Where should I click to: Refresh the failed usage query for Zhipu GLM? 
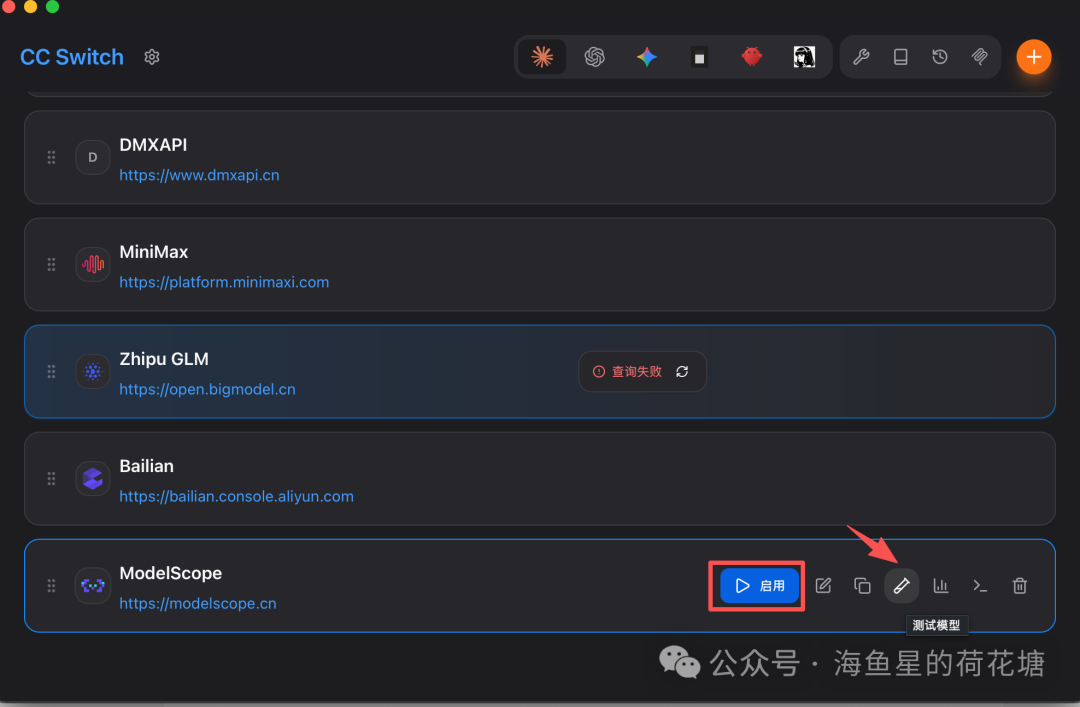tap(682, 372)
